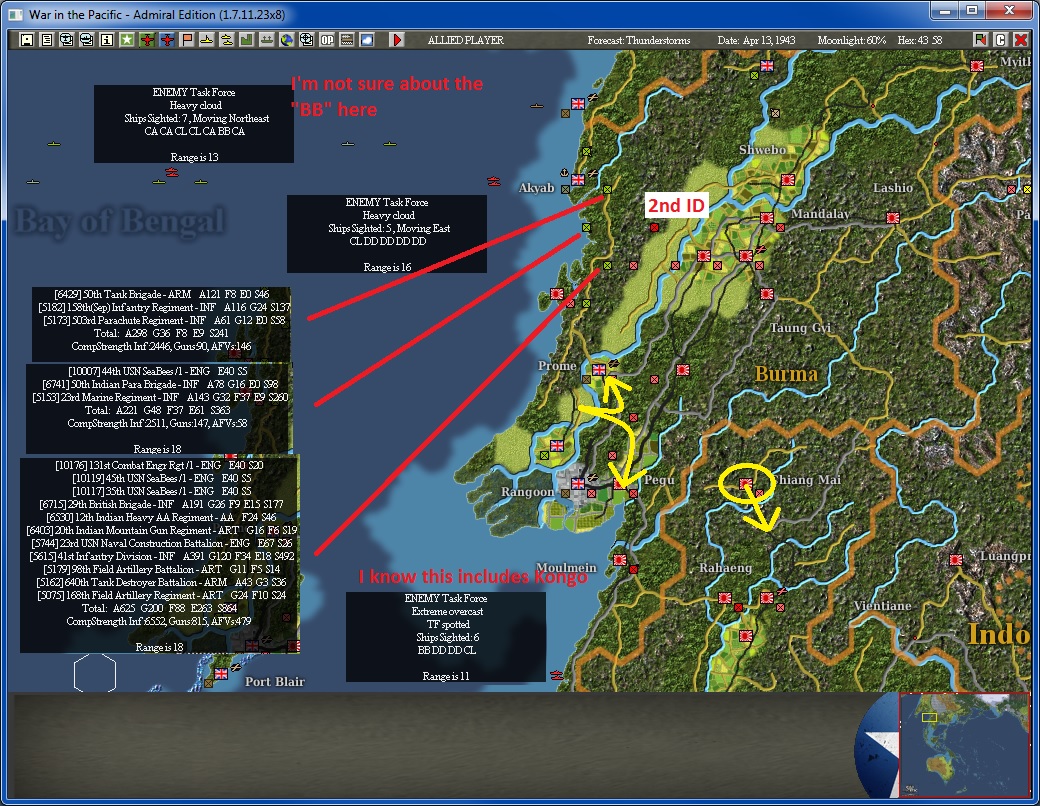Click the compass-style box icon before OP

(x=306, y=40)
